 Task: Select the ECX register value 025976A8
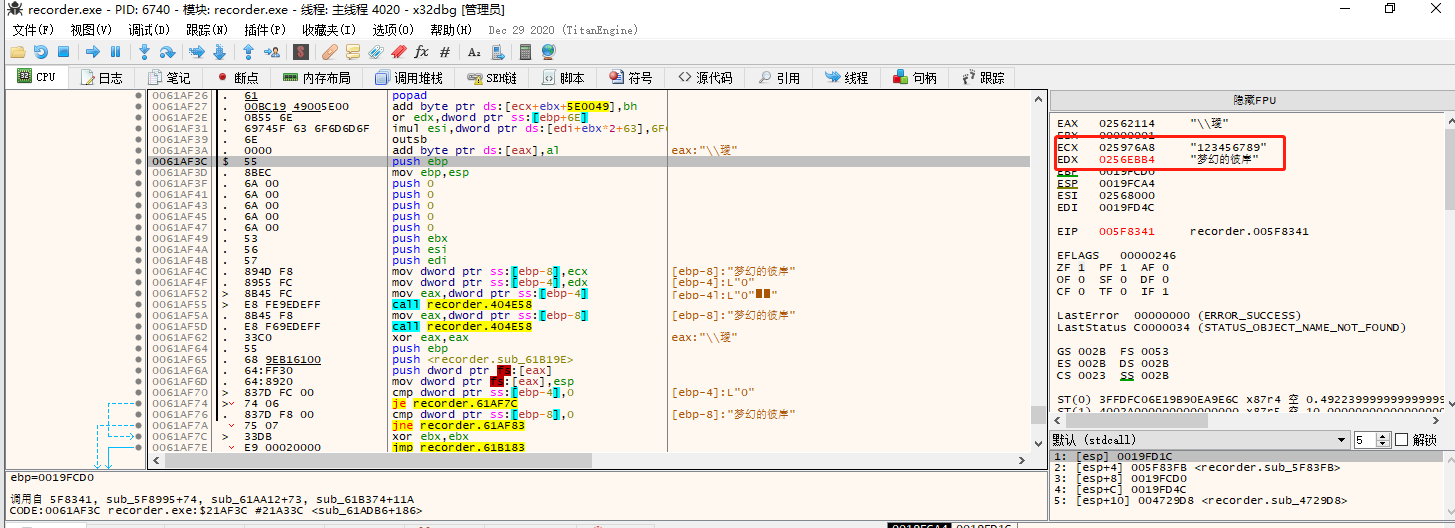click(x=1127, y=147)
